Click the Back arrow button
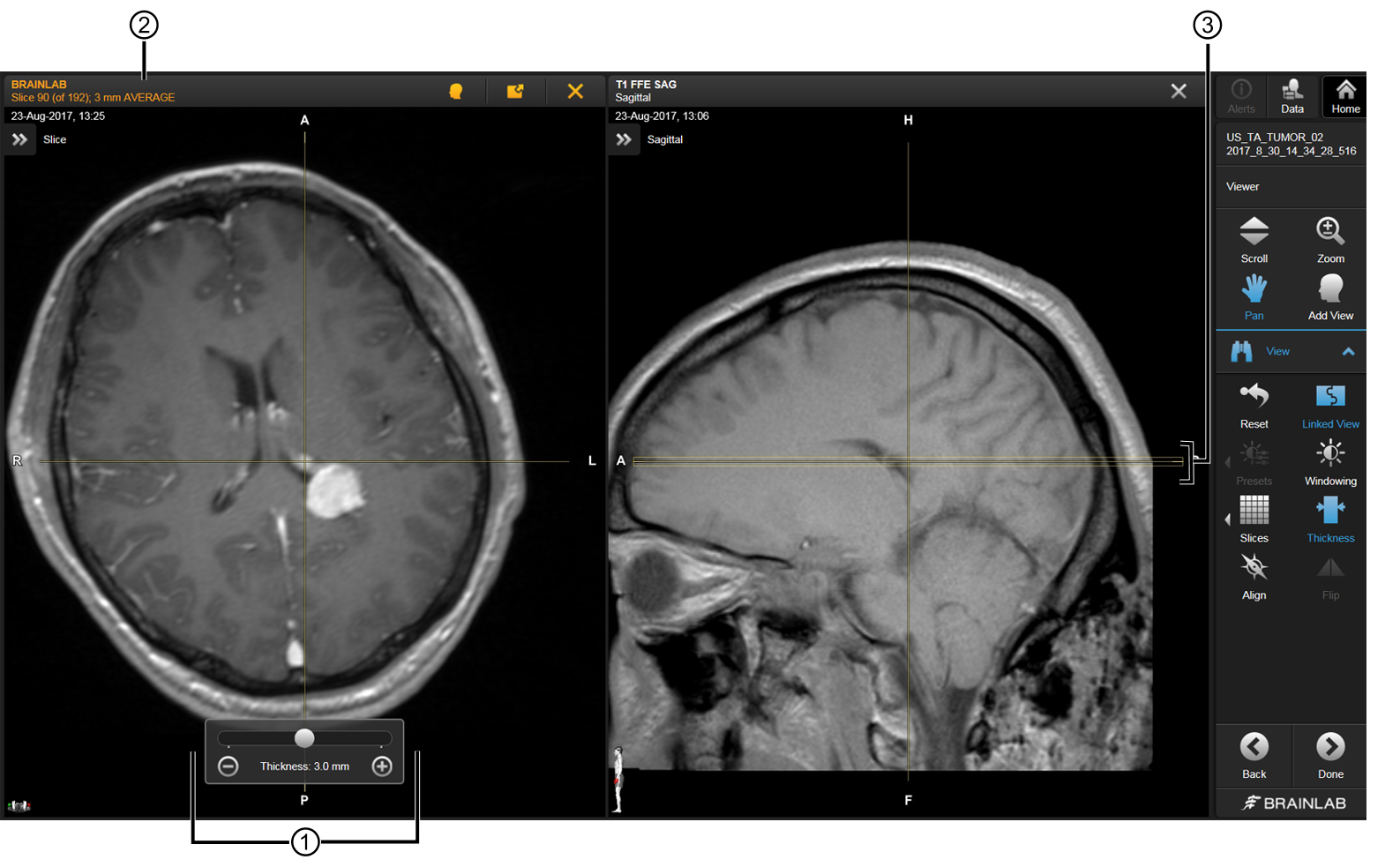 [x=1254, y=755]
